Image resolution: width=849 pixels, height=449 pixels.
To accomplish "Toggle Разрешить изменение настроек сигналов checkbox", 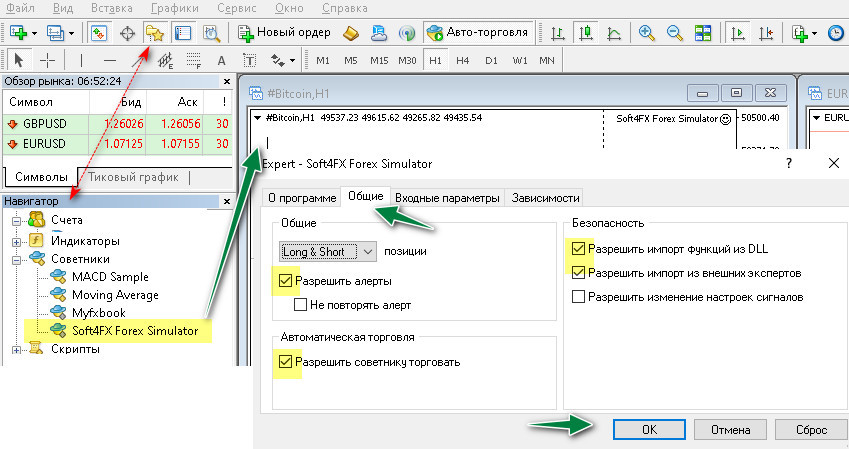I will click(578, 297).
